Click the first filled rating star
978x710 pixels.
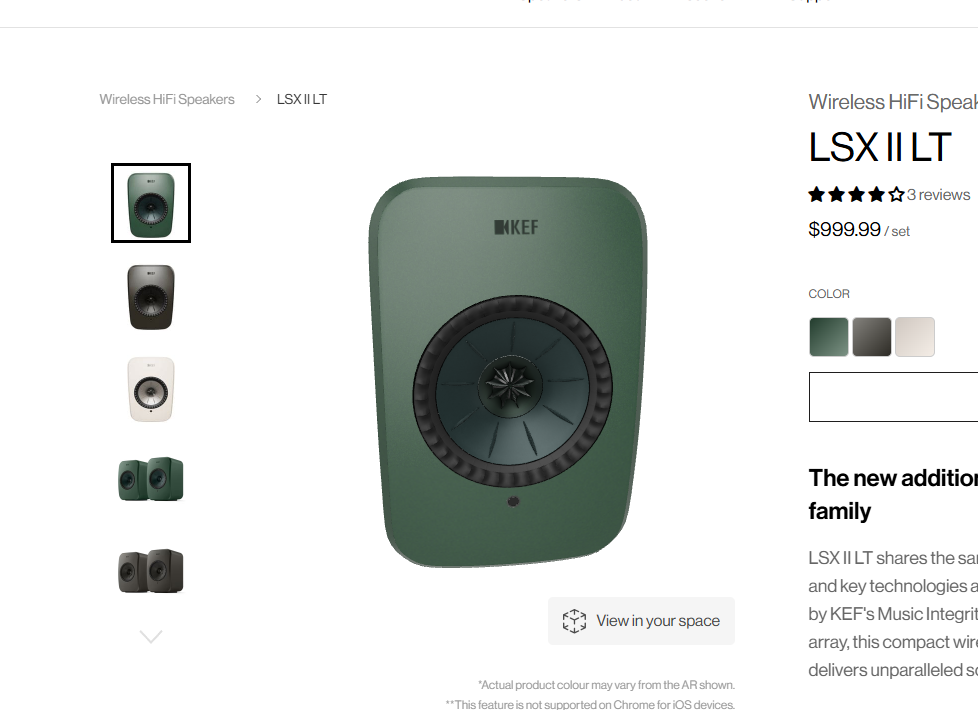(x=816, y=195)
